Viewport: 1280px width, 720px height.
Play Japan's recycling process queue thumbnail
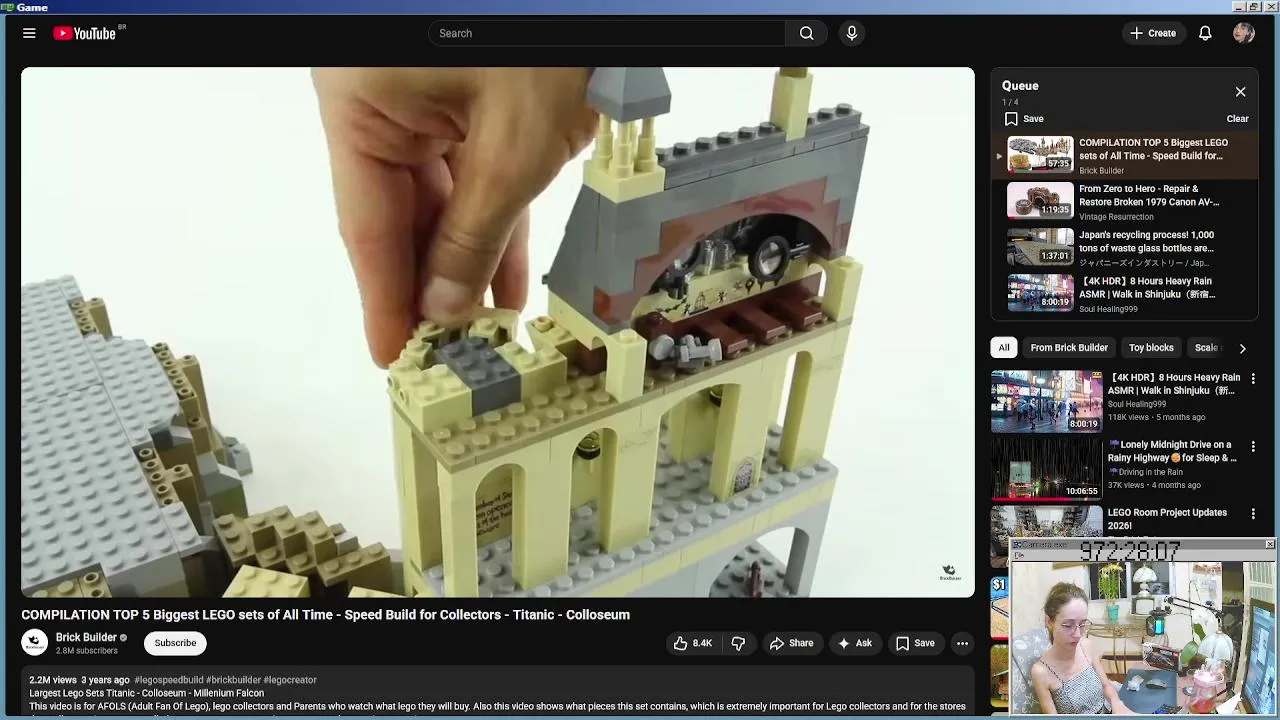click(x=1040, y=247)
